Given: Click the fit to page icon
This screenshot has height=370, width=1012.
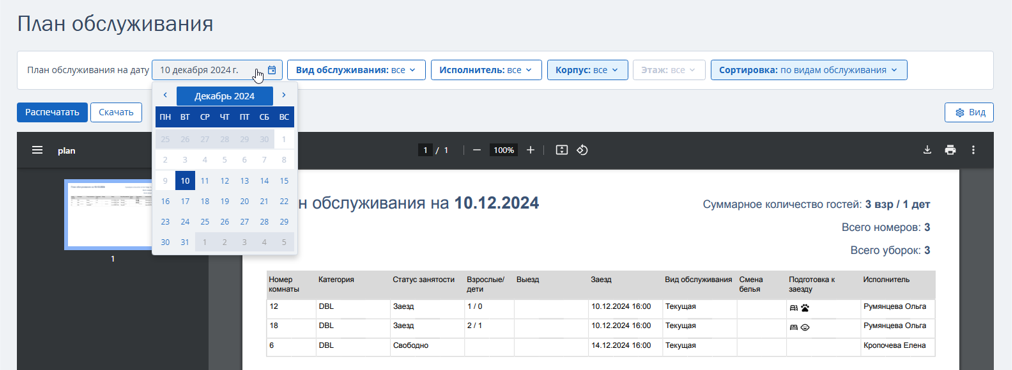Looking at the screenshot, I should [x=562, y=150].
